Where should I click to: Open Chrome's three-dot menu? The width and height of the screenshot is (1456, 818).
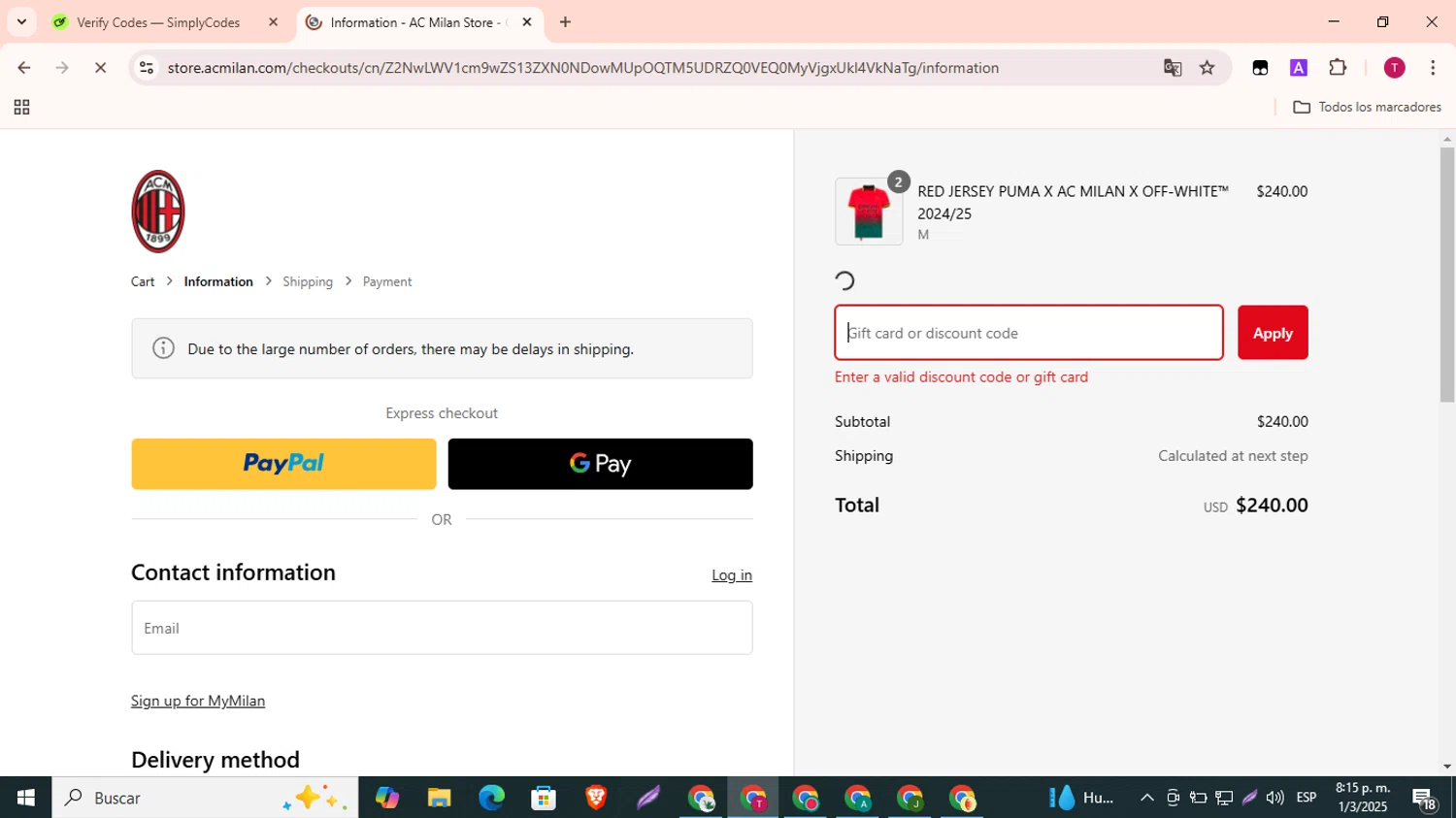click(x=1433, y=68)
